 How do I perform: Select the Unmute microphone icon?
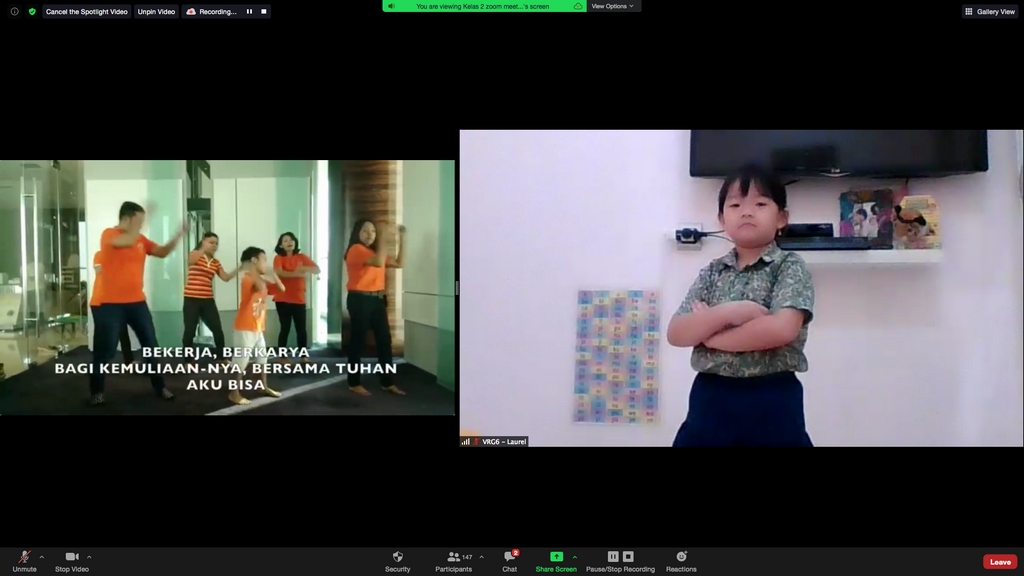22,555
